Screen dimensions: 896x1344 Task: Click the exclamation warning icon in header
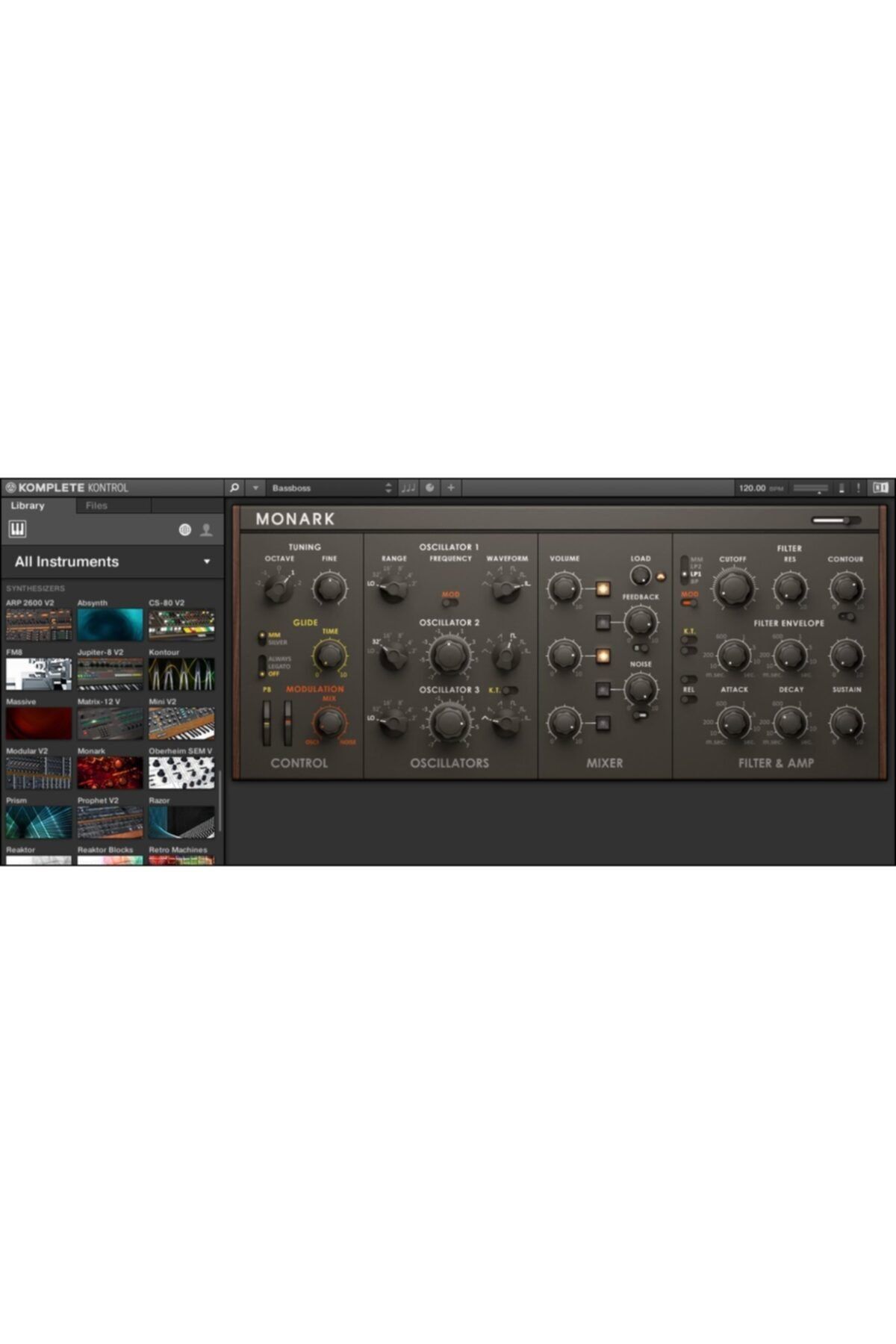click(x=859, y=488)
